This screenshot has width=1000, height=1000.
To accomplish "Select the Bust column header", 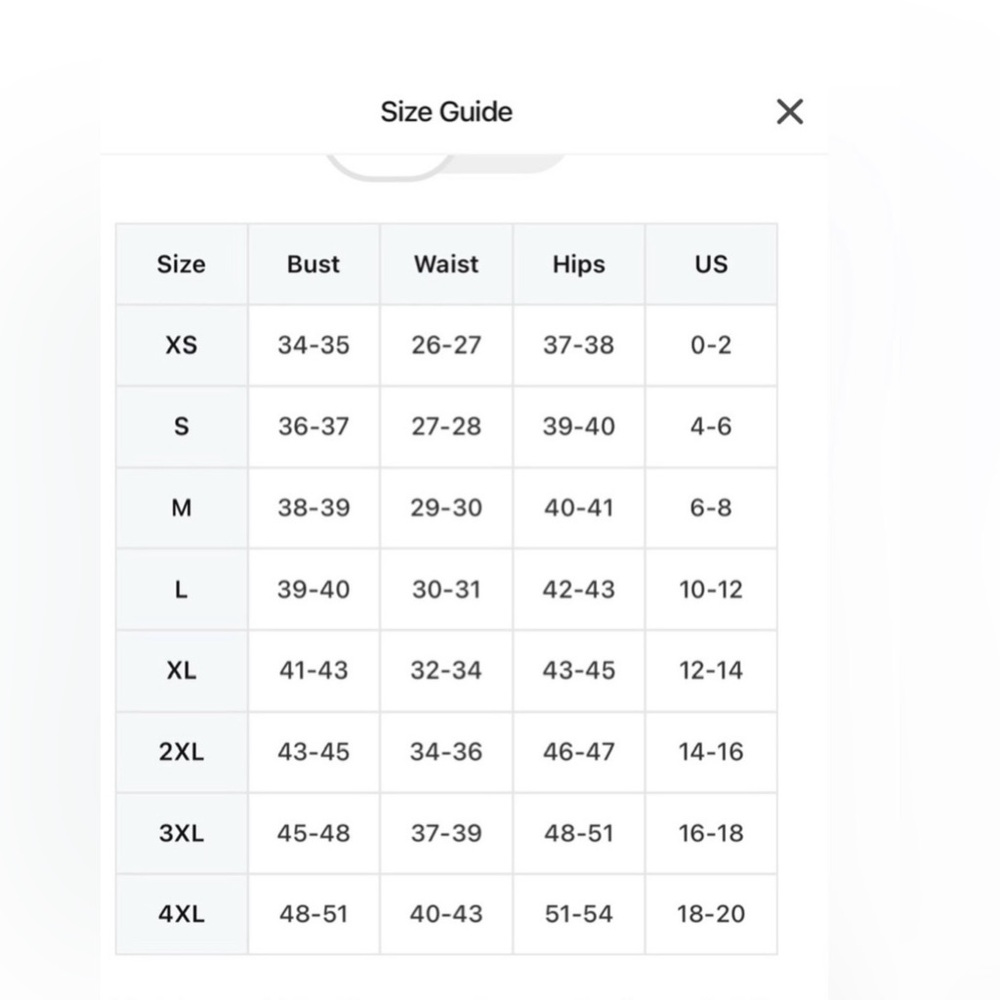I will [x=314, y=264].
